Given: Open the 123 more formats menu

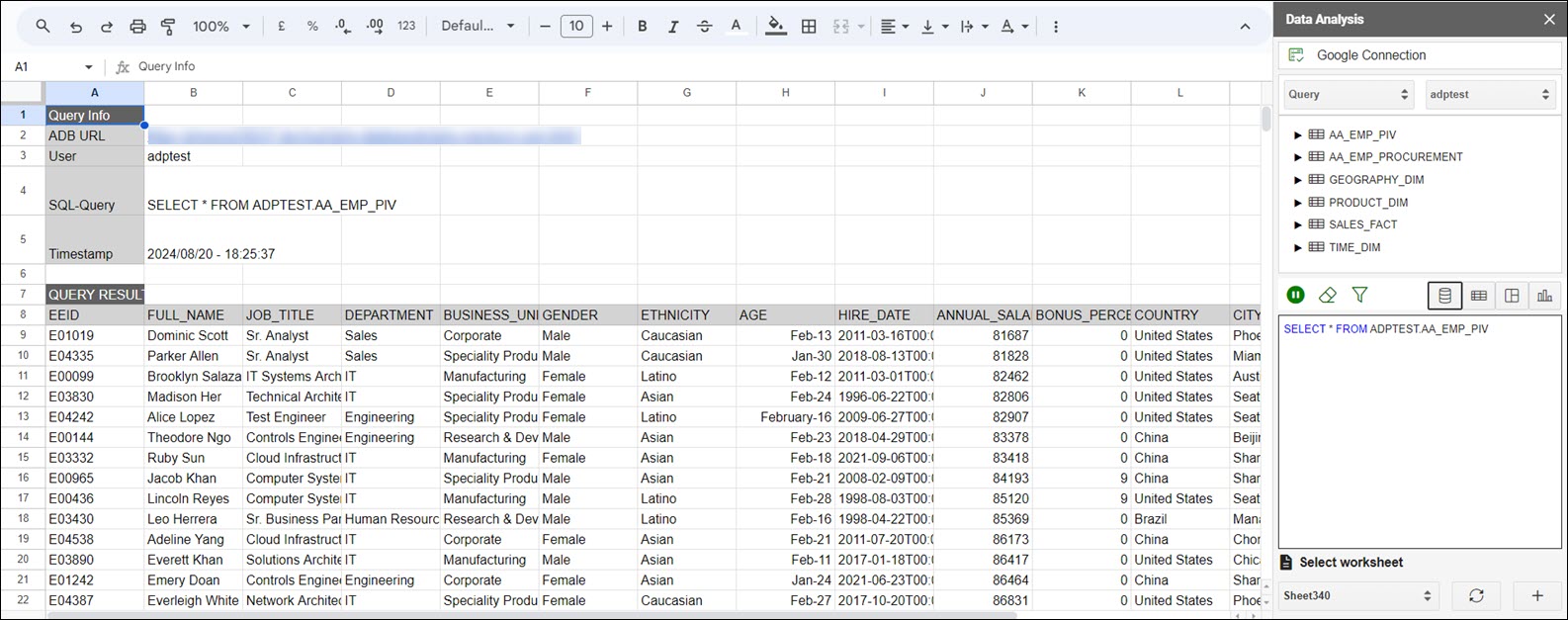Looking at the screenshot, I should point(406,27).
